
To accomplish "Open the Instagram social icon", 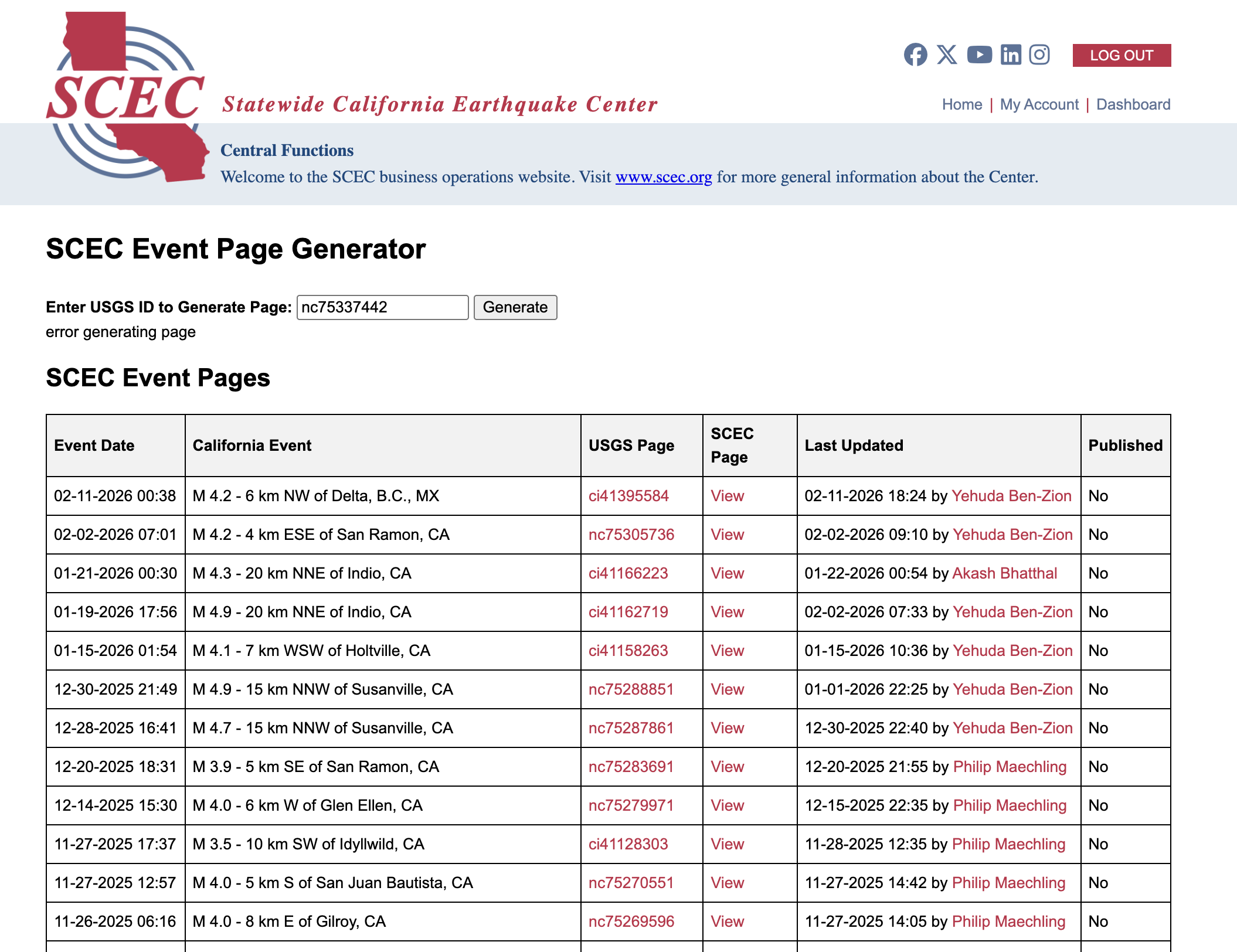I will click(1039, 55).
